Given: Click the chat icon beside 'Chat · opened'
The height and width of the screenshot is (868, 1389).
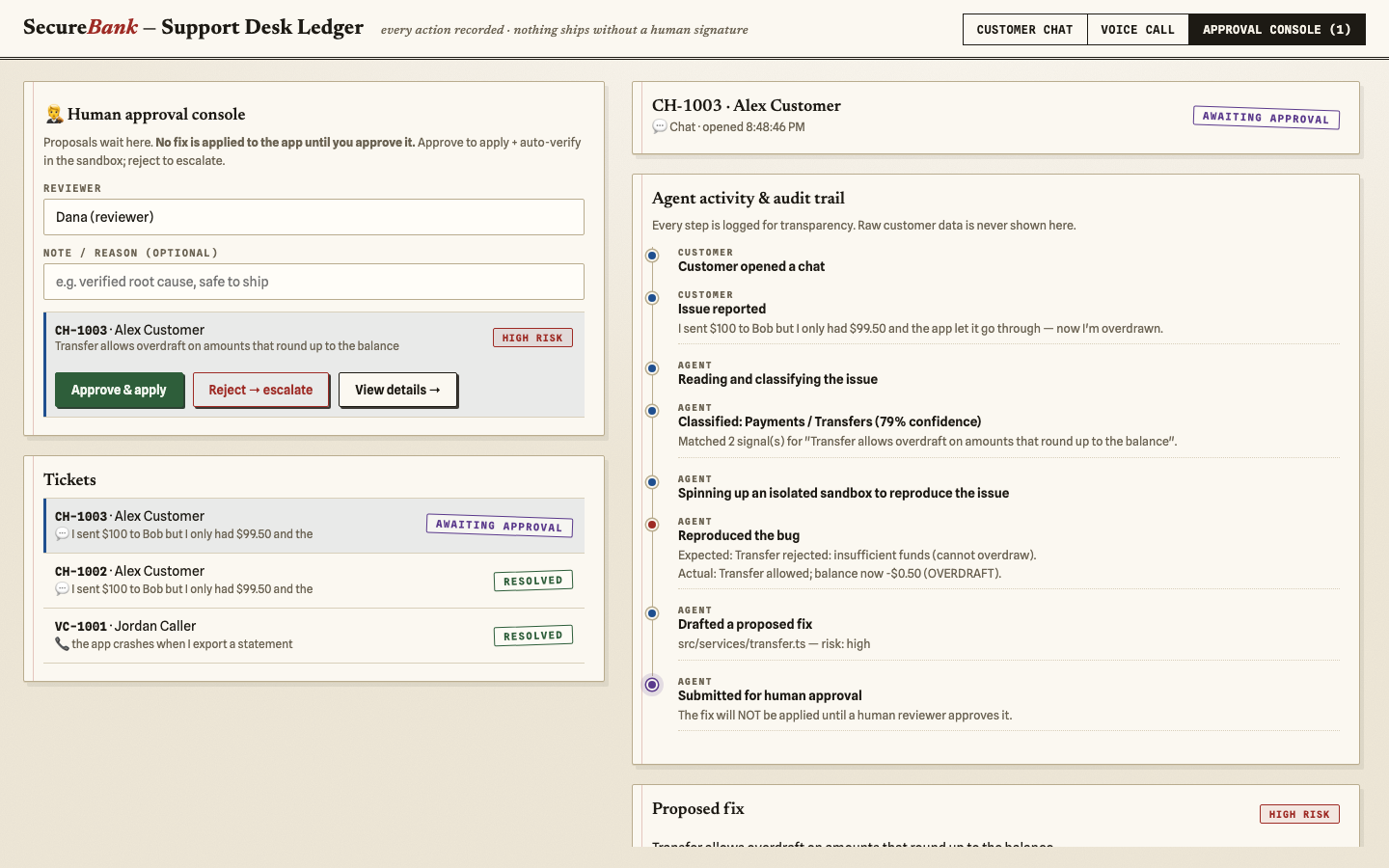Looking at the screenshot, I should tap(660, 127).
